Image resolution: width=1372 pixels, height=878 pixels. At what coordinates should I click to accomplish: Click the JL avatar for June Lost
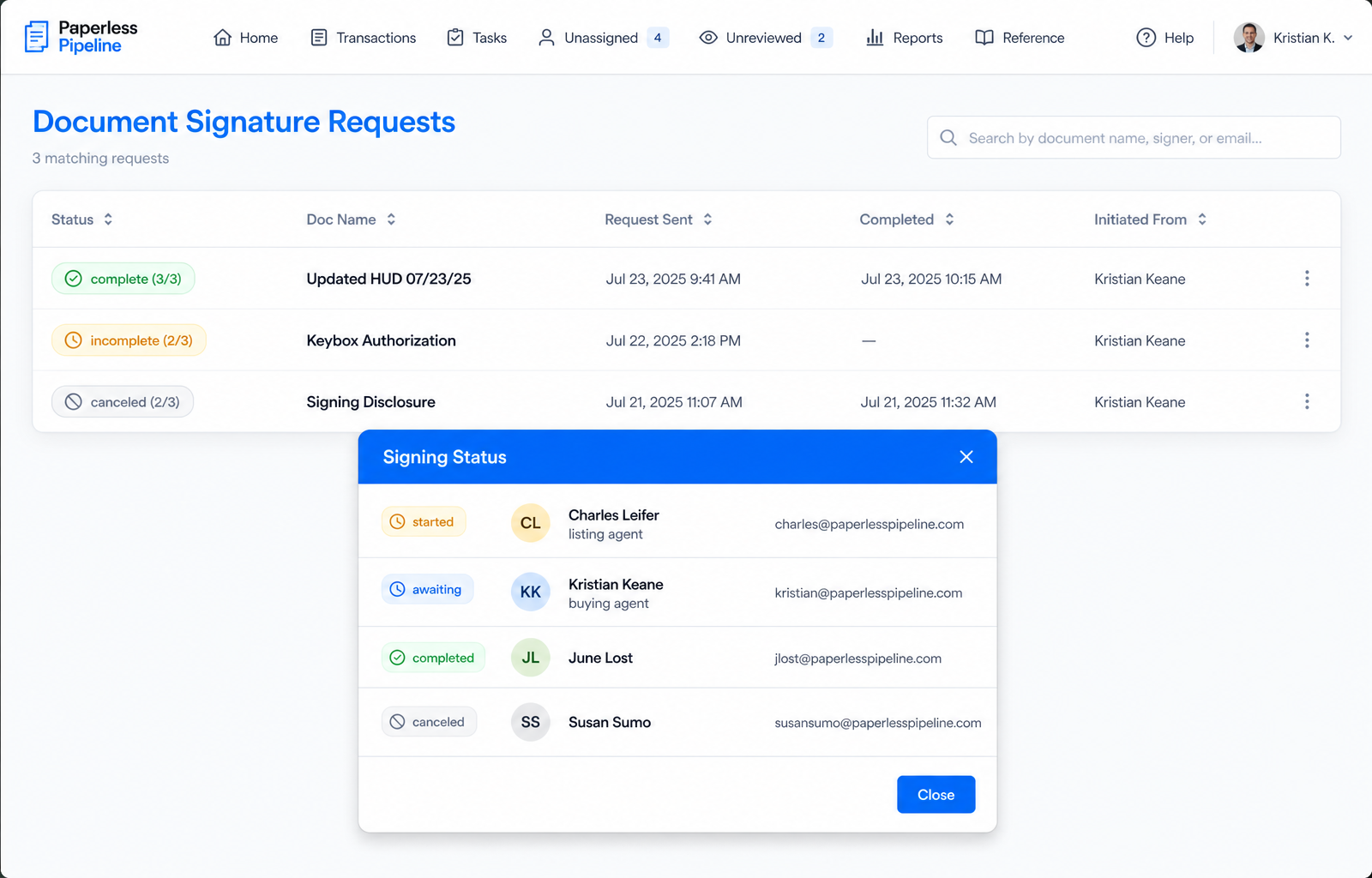point(531,658)
